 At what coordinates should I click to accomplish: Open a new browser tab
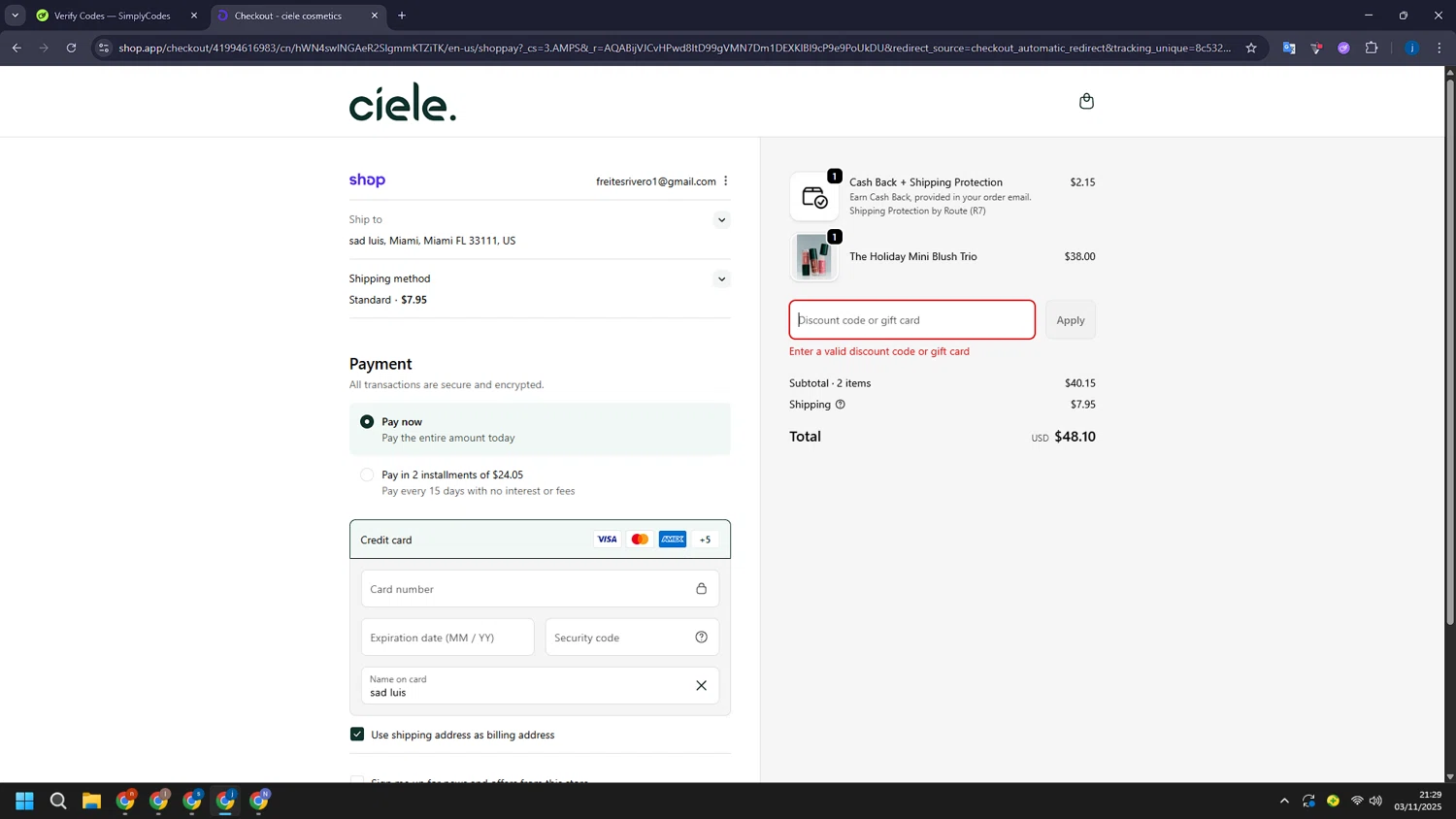(402, 16)
